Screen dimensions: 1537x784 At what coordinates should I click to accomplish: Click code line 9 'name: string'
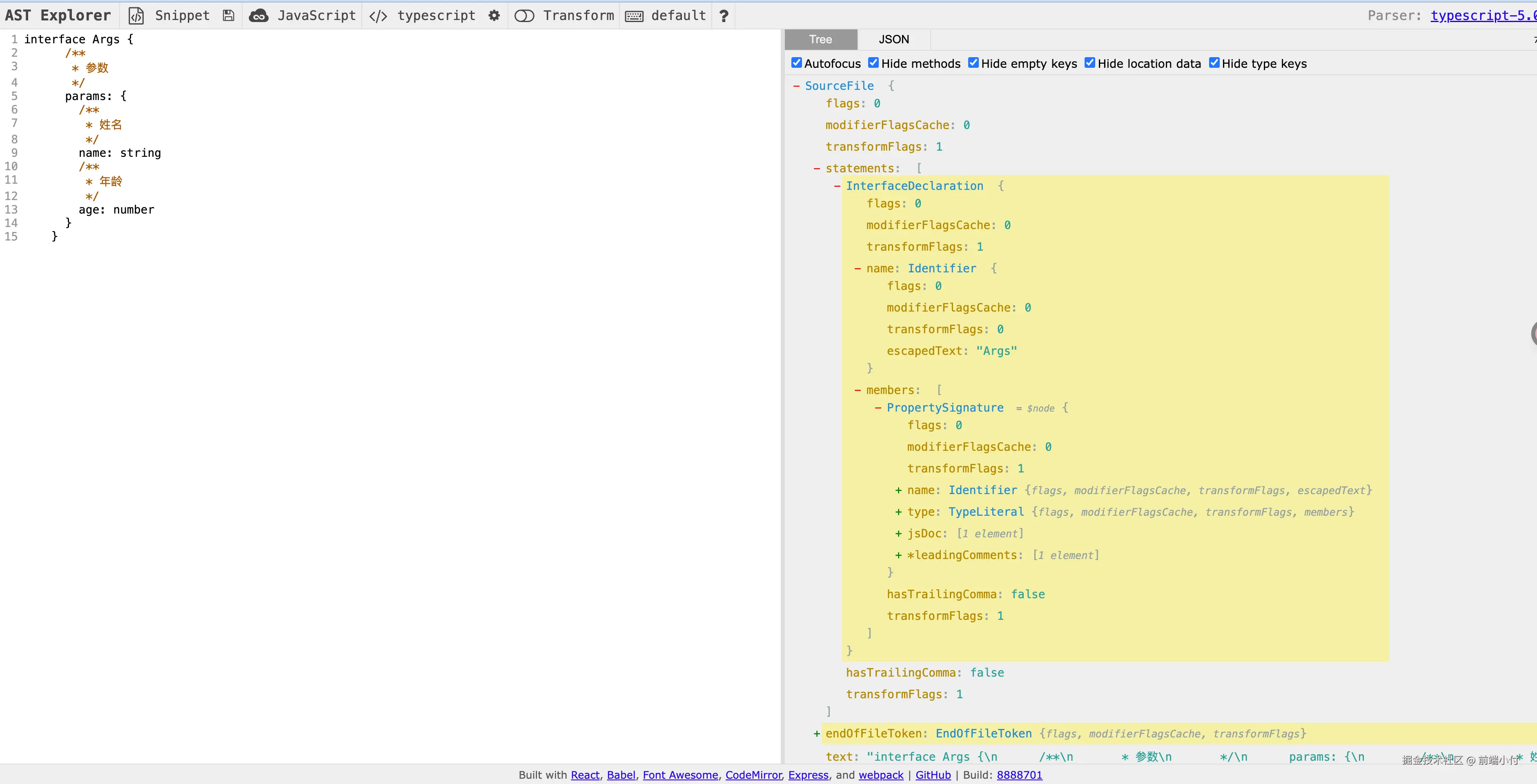119,153
